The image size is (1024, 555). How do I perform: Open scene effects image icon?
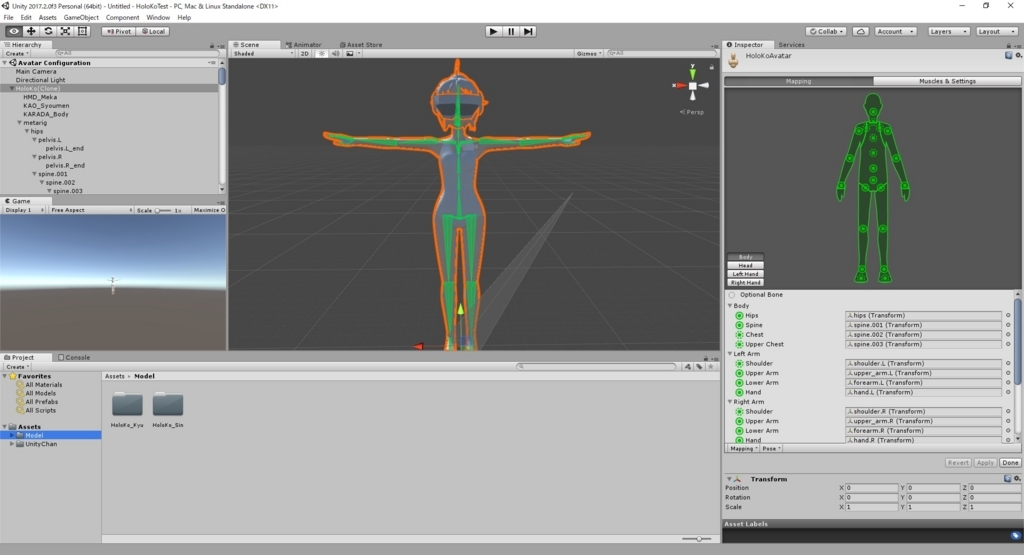coord(349,54)
